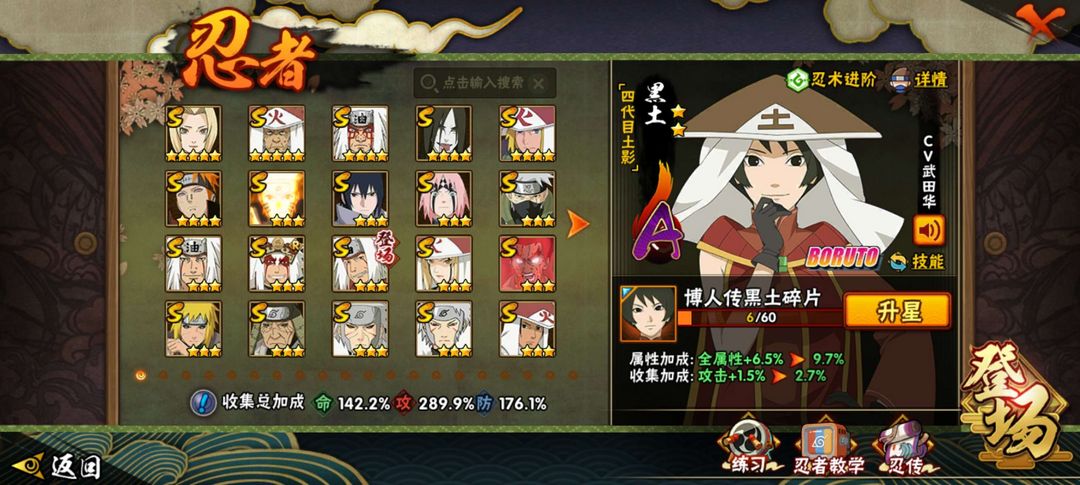Select the last page indicator dot
The image size is (1080, 485).
572,375
